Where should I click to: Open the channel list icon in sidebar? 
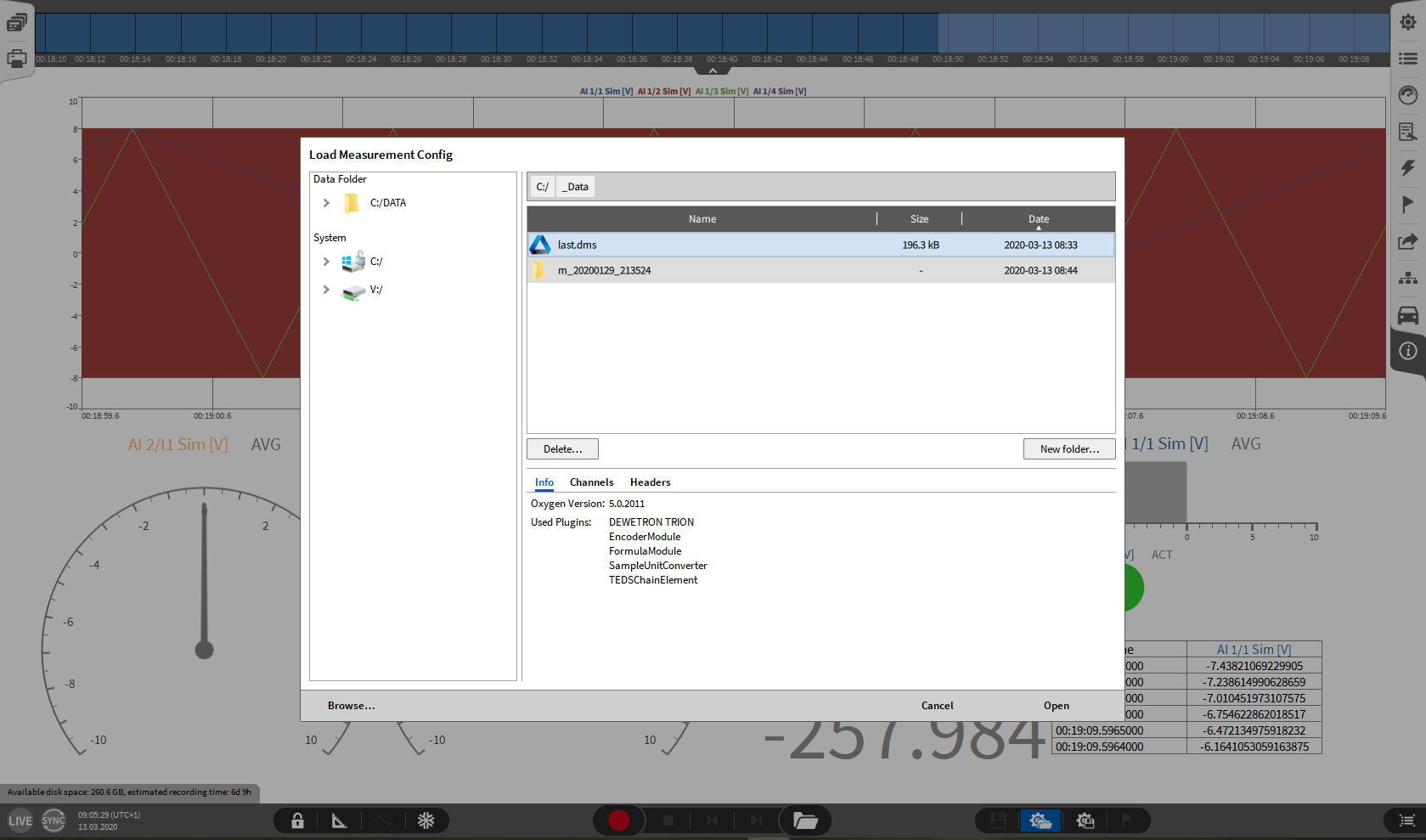tap(1407, 59)
